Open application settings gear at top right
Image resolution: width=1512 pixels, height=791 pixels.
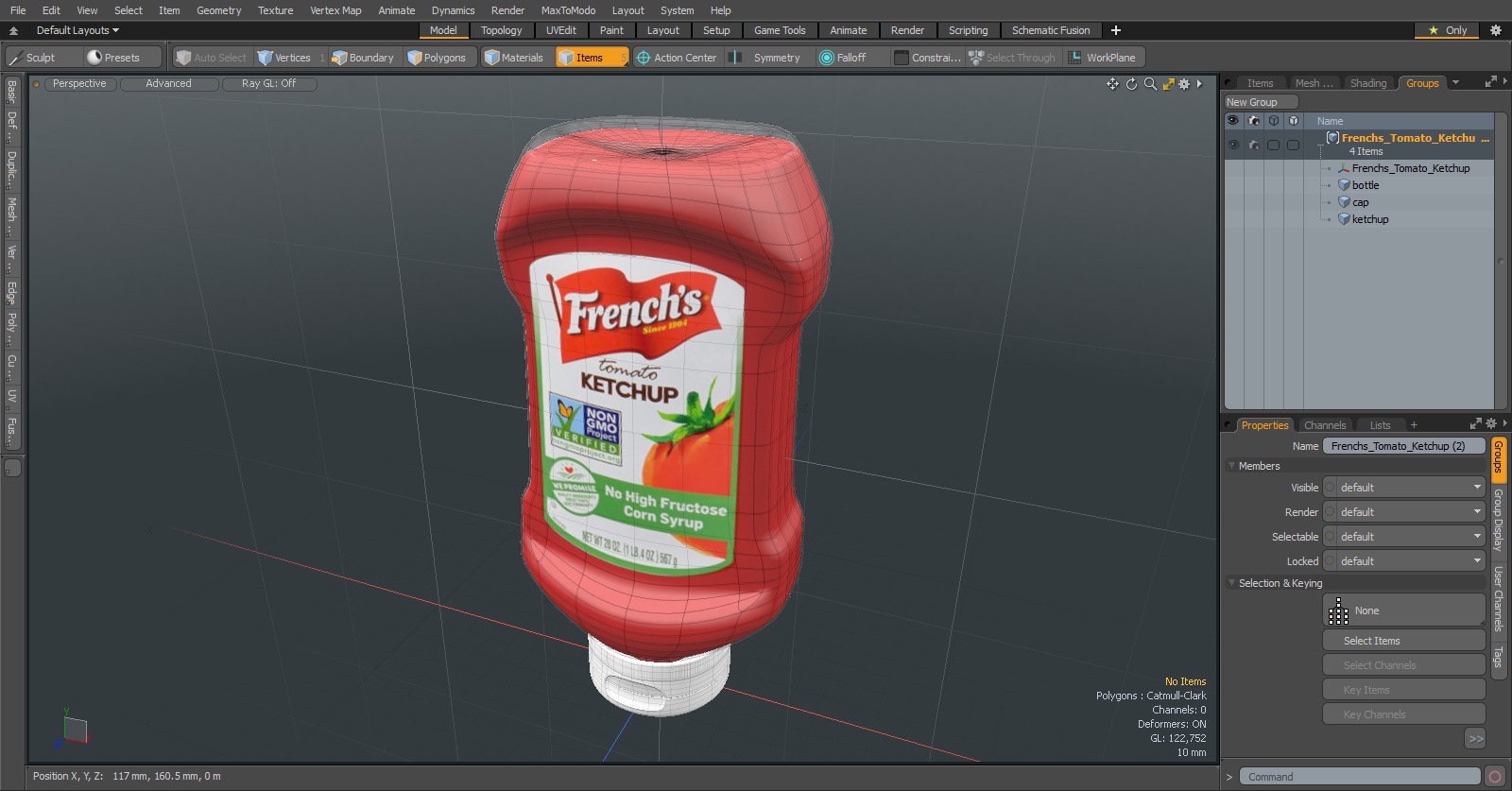pyautogui.click(x=1495, y=30)
